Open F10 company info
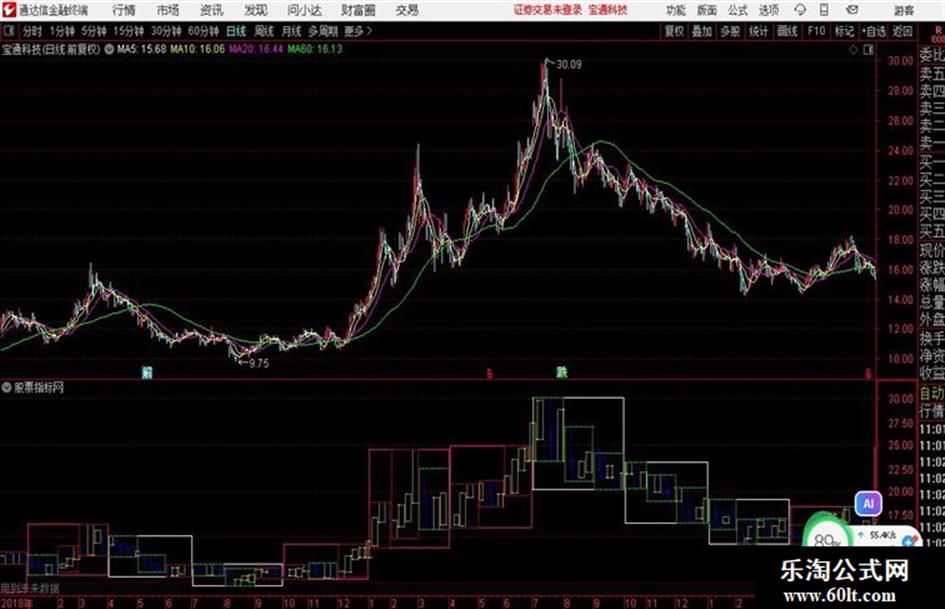Viewport: 945px width, 609px height. pos(816,31)
